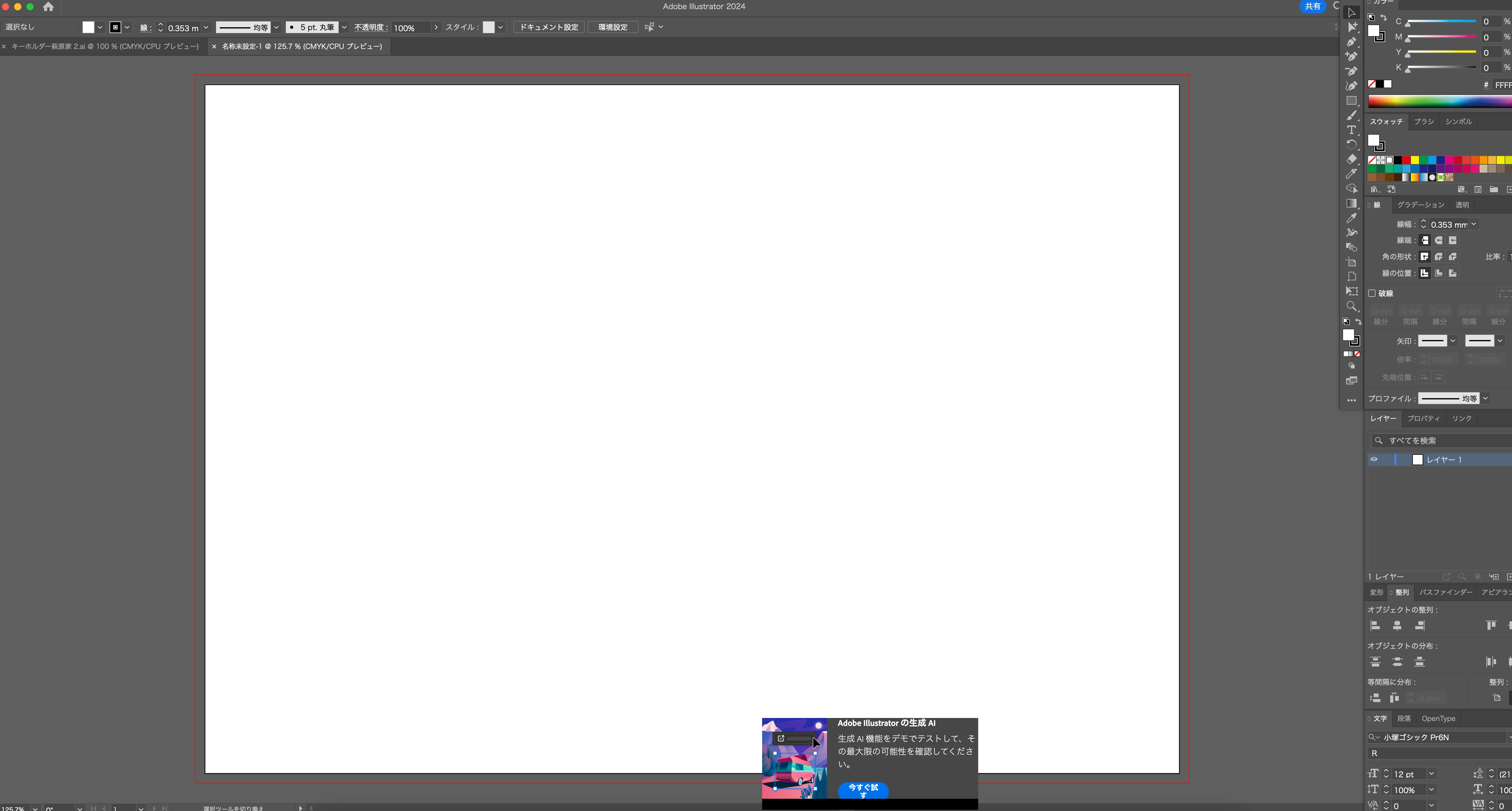Click the color spectrum bar
Image resolution: width=1512 pixels, height=811 pixels.
click(x=1438, y=102)
